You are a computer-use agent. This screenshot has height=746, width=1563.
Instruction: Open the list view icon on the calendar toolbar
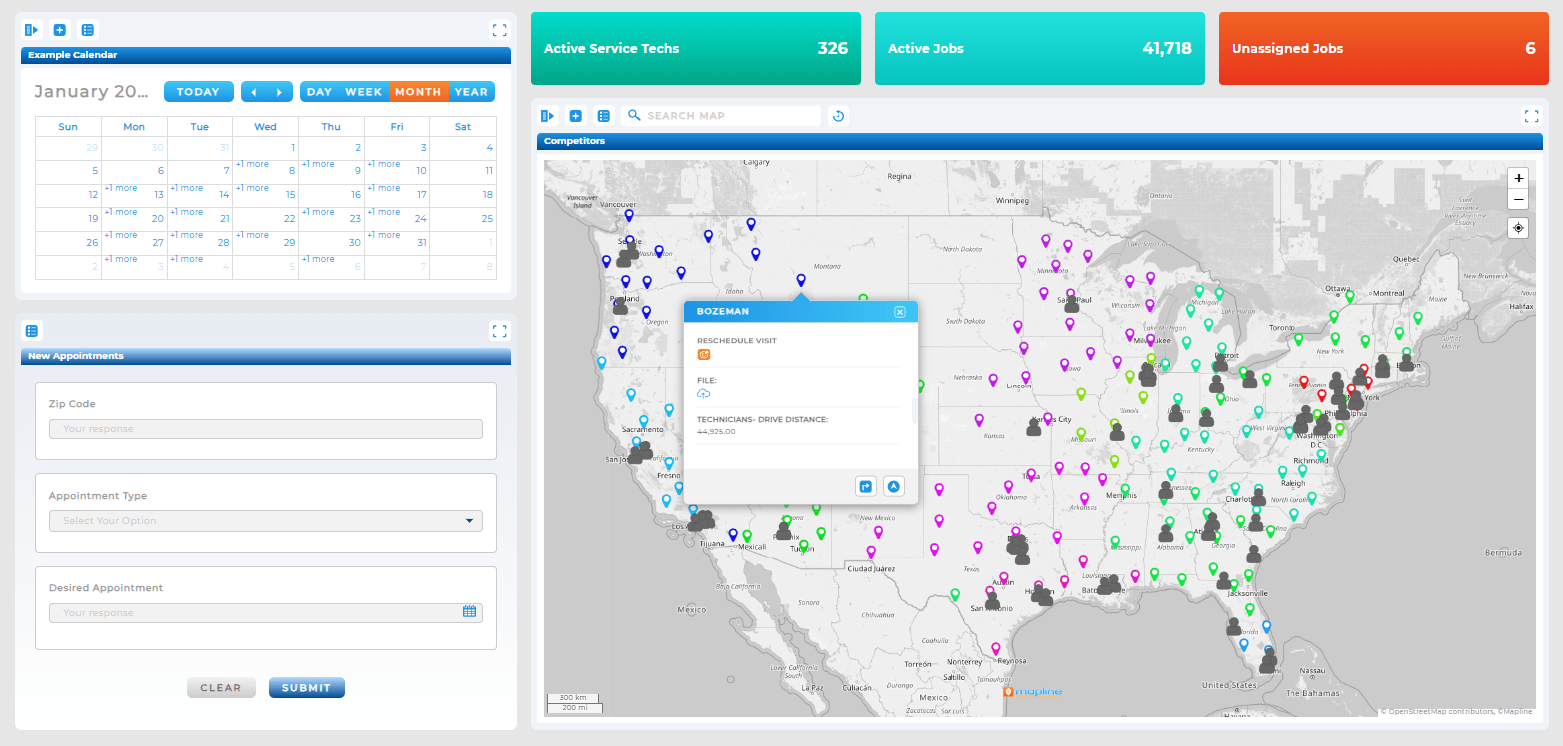[88, 29]
